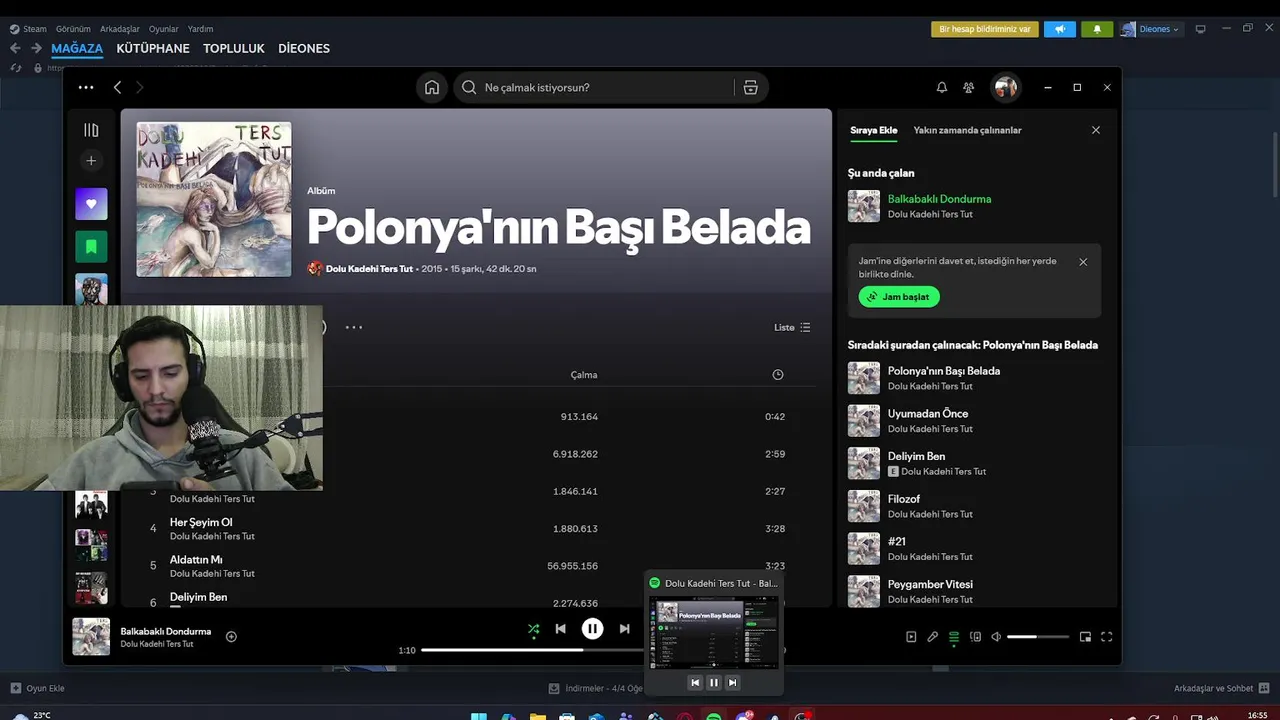
Task: Open Steam TOPLULUK tab
Action: (x=234, y=48)
